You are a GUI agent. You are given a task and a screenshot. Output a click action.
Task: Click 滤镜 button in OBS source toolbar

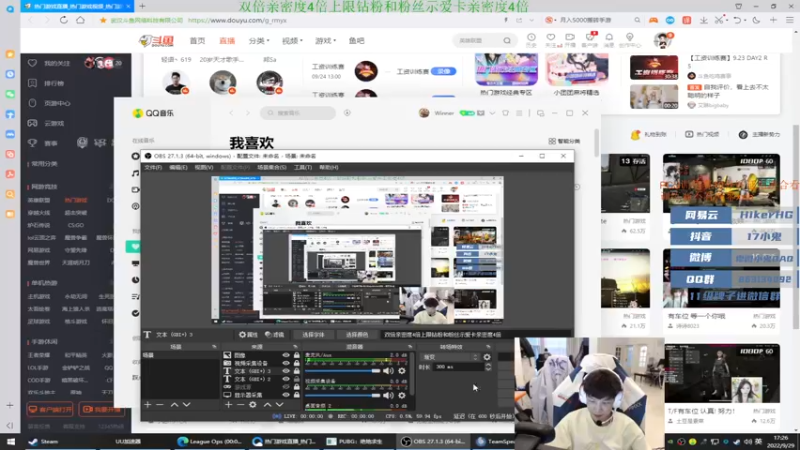pos(274,335)
